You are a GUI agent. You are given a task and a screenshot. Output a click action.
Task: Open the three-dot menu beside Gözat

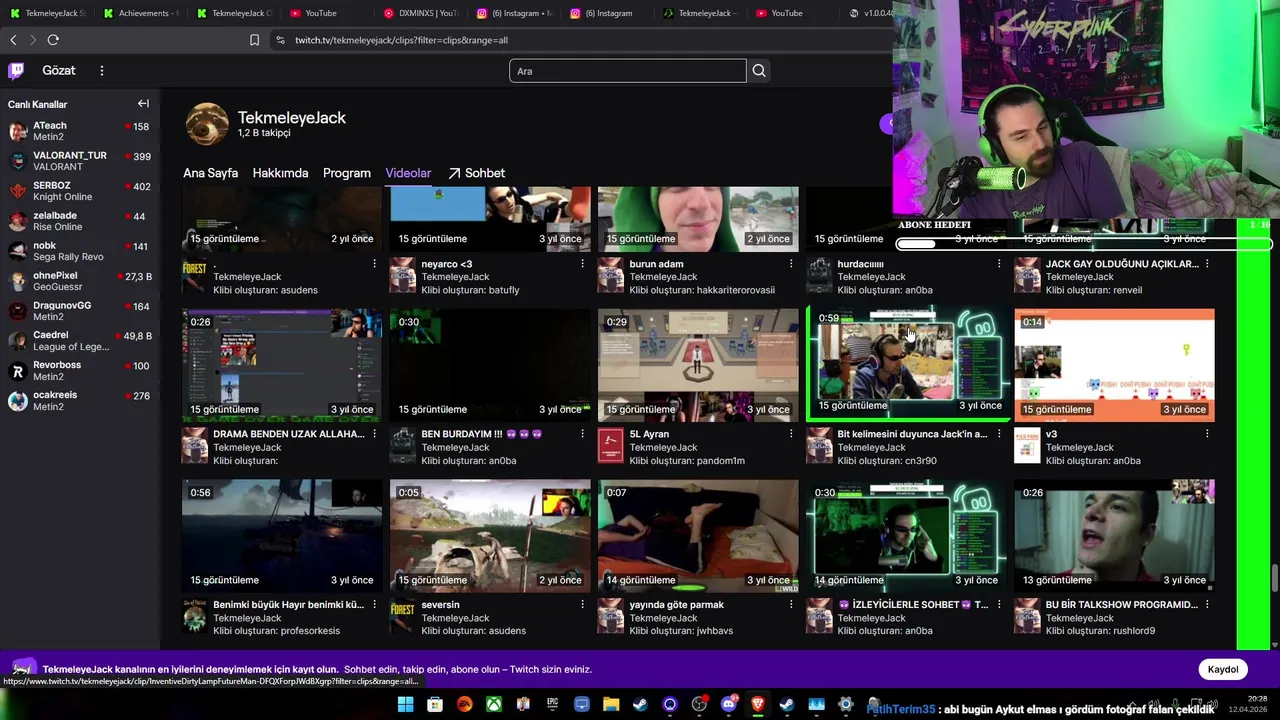click(101, 70)
